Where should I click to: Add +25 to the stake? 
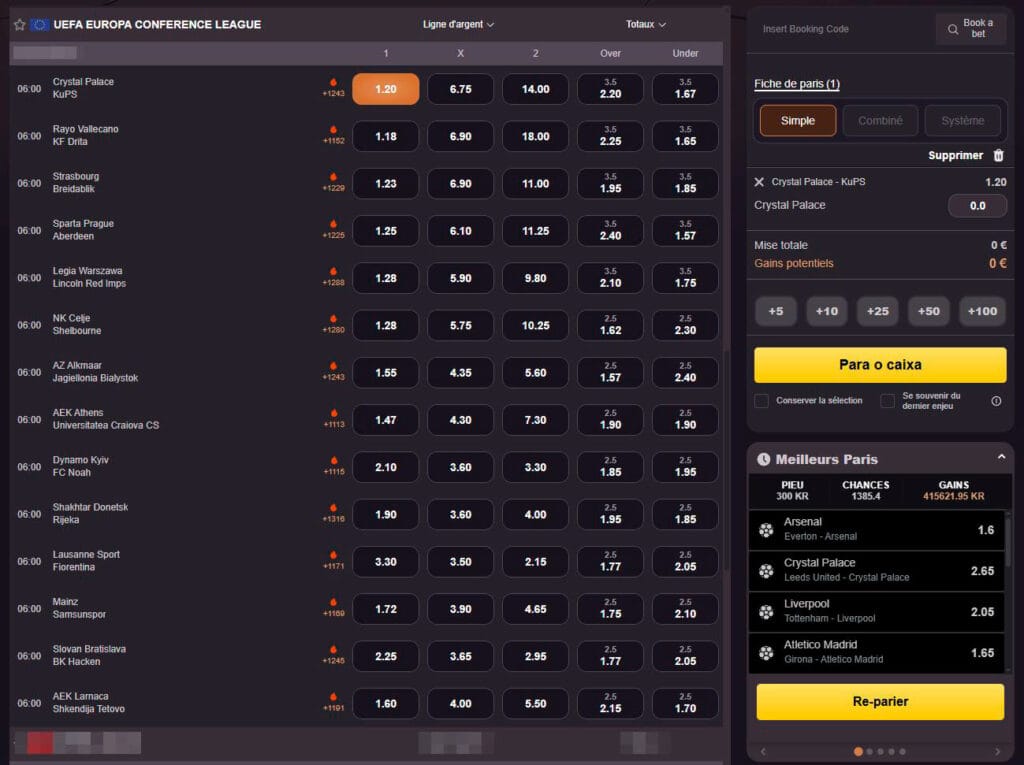(878, 311)
